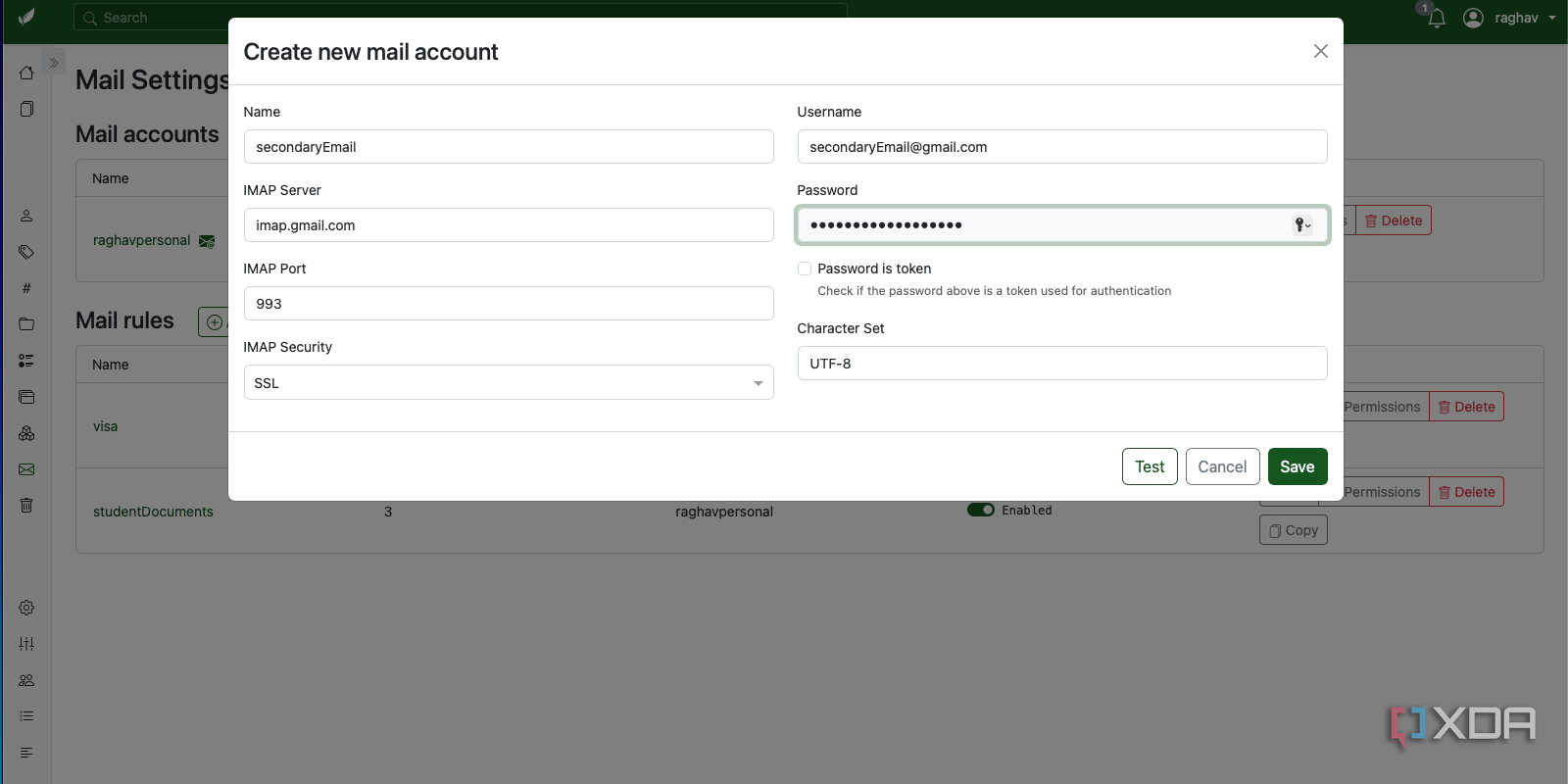Click the Character Set field UTF-8

click(x=1062, y=363)
